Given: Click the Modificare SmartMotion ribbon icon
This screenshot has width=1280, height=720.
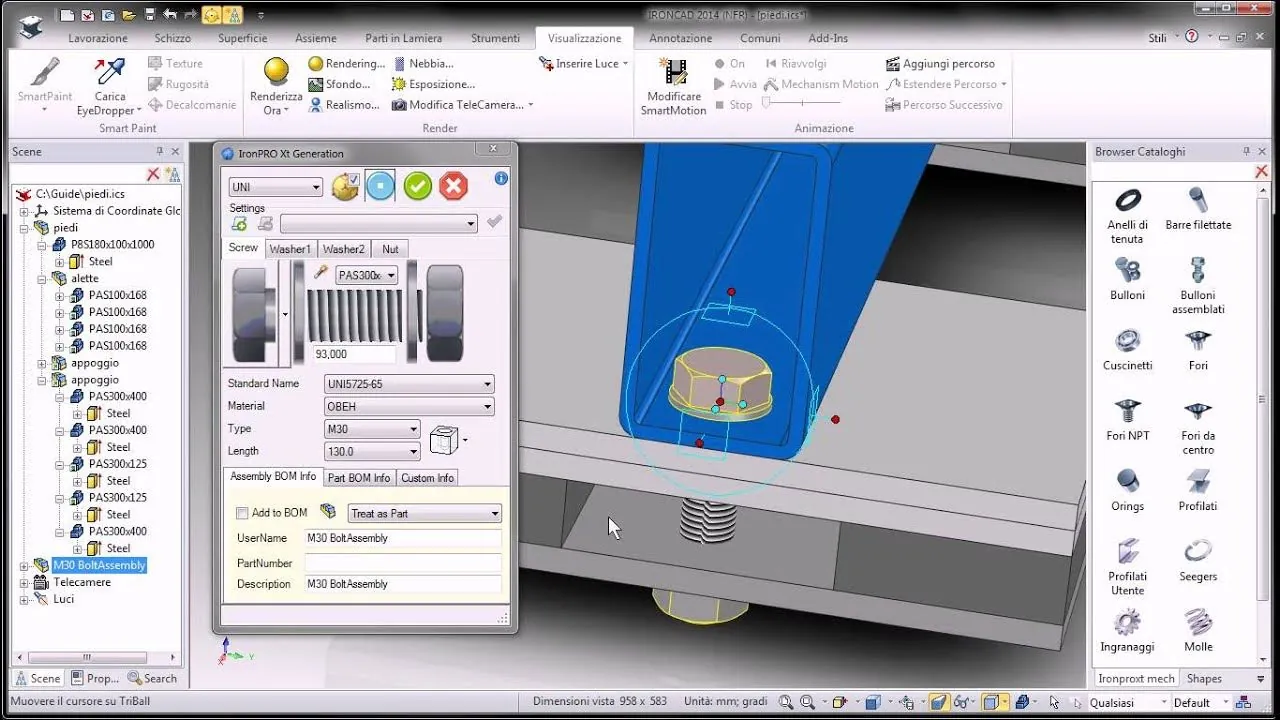Looking at the screenshot, I should point(673,86).
